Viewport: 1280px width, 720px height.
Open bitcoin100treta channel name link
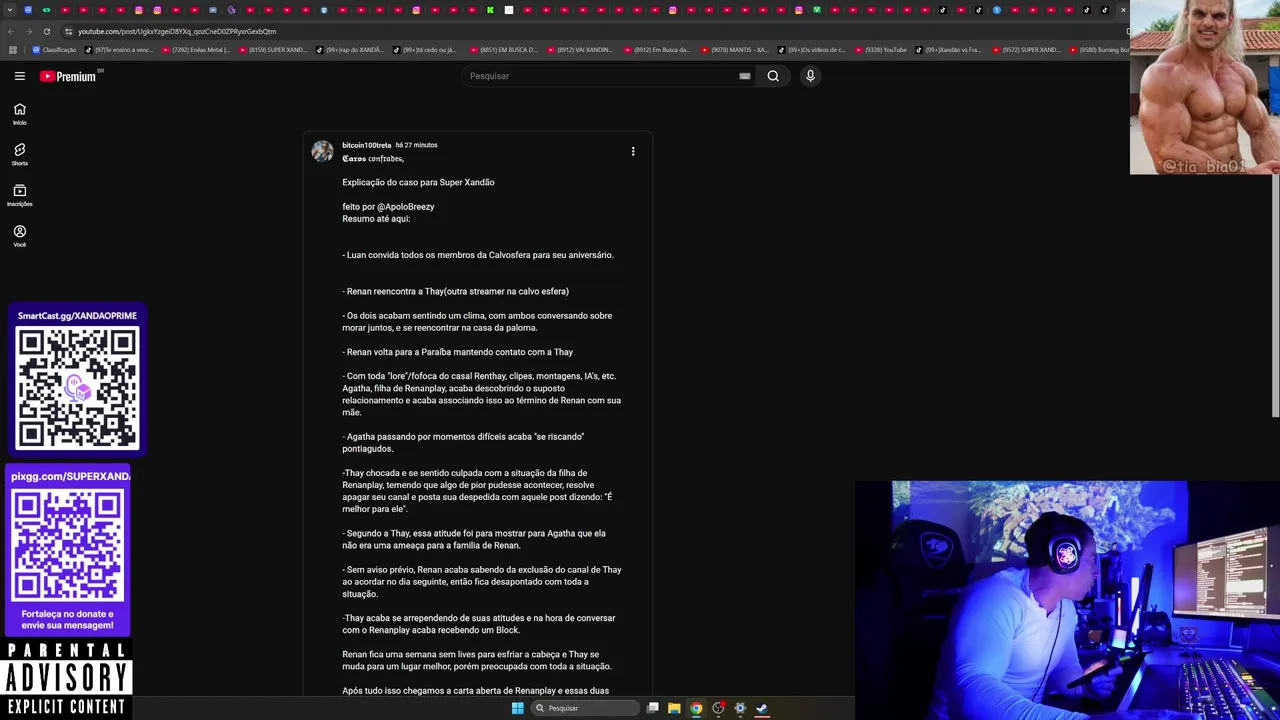pyautogui.click(x=366, y=145)
